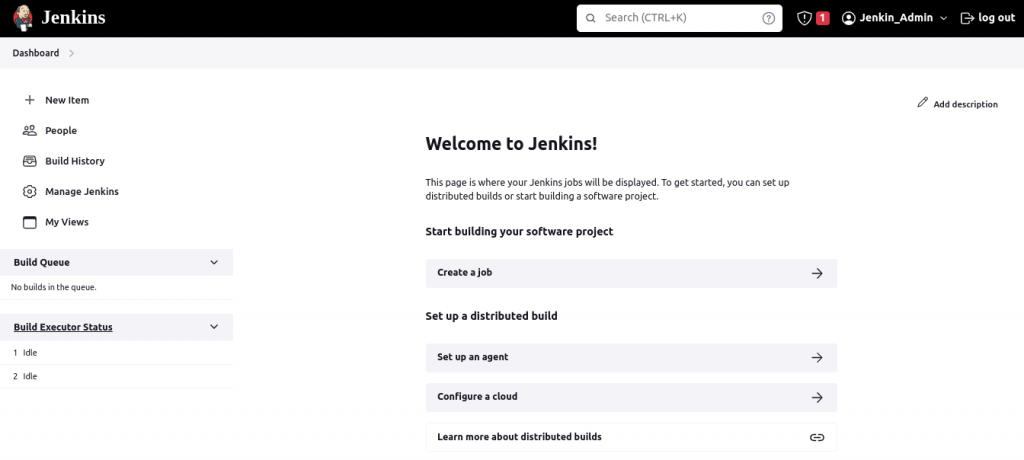Open New Item in the sidebar
Screen dimensions: 1024x460
[67, 100]
